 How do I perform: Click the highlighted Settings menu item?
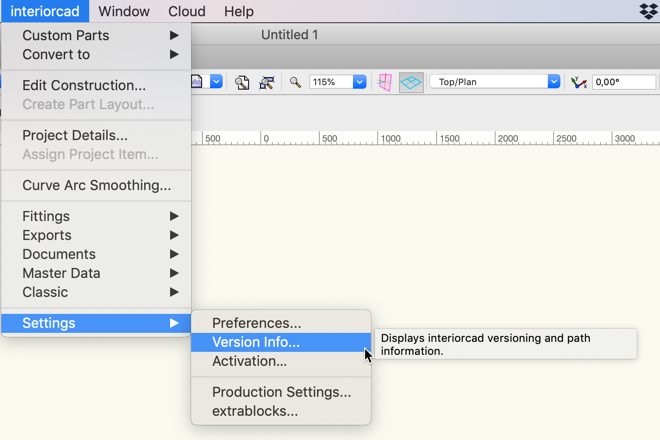click(x=96, y=323)
